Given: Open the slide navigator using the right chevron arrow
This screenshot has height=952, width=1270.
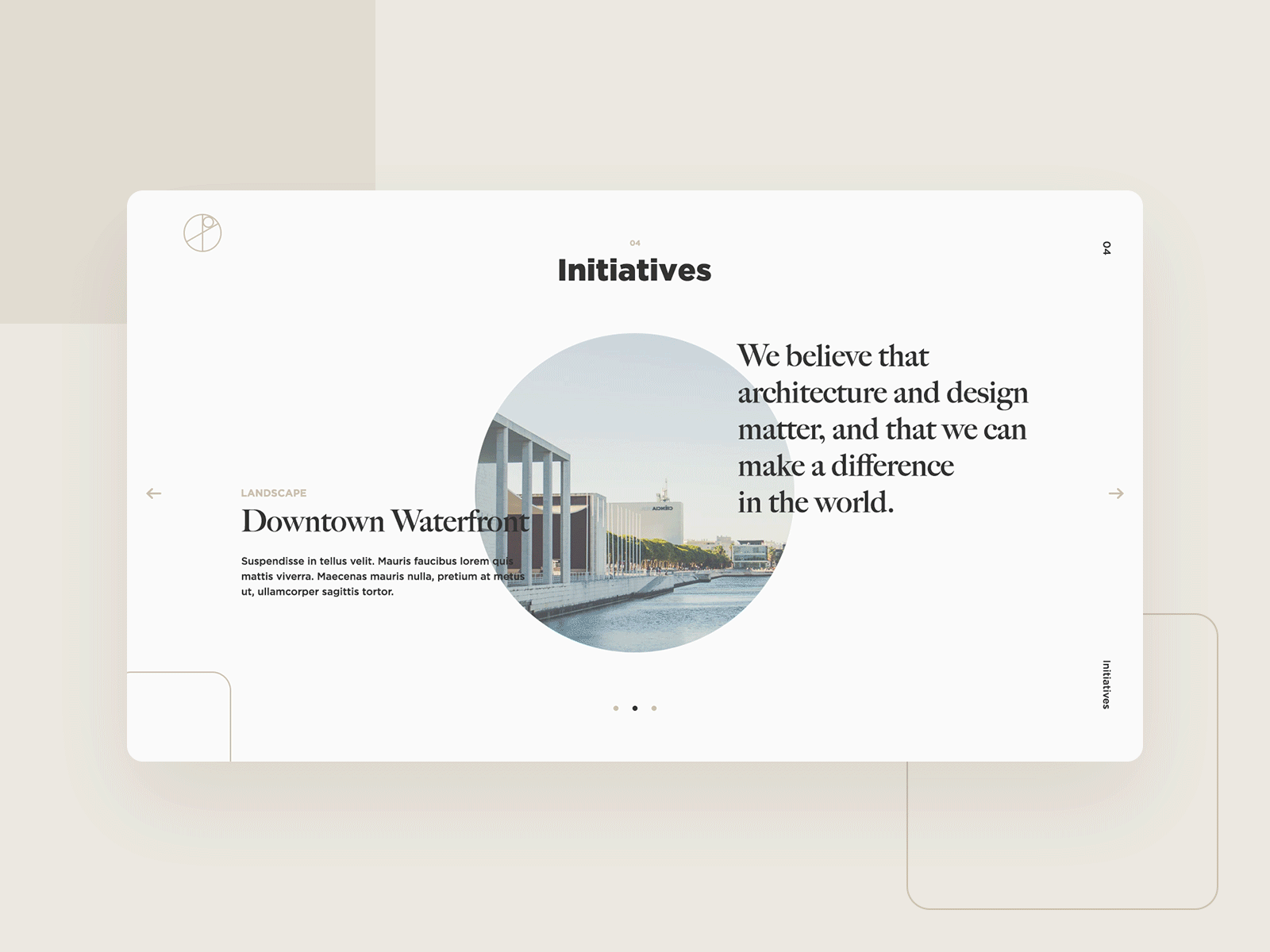Looking at the screenshot, I should (1114, 493).
